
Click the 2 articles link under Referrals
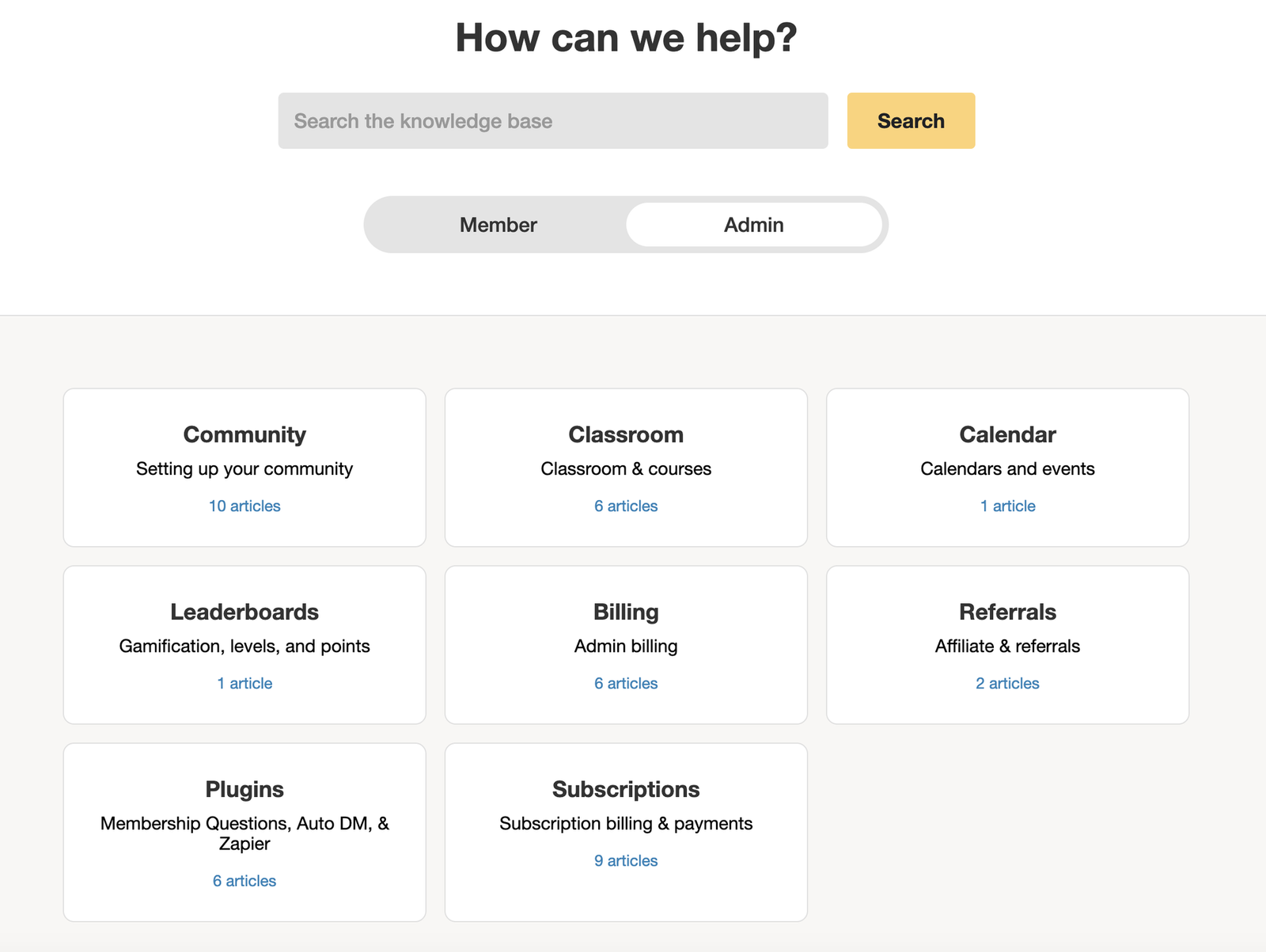(1006, 683)
